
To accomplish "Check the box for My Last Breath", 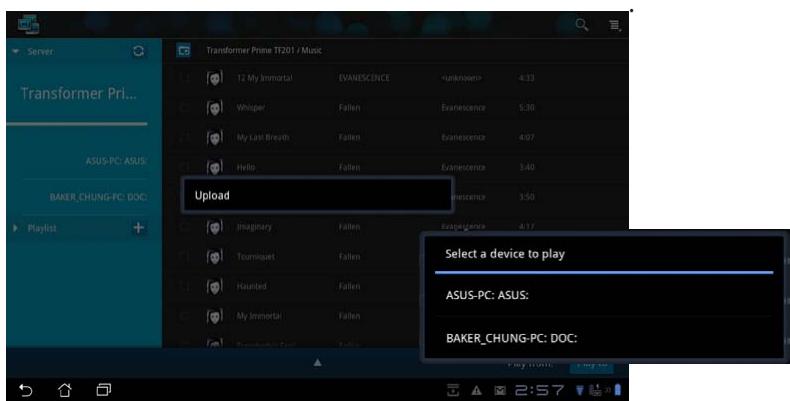I will [x=185, y=138].
